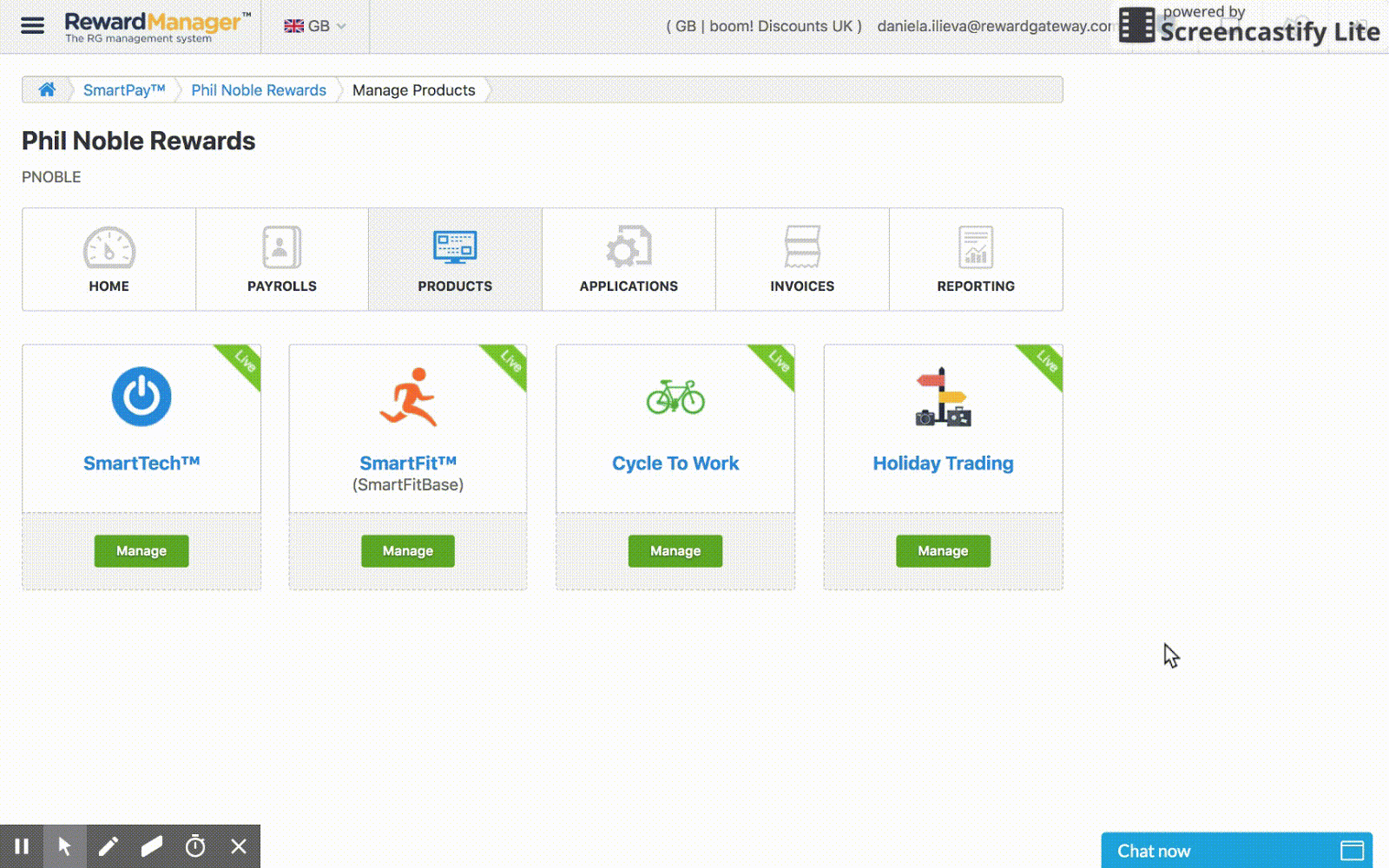The width and height of the screenshot is (1389, 868).
Task: Select the Screencastify eraser tool
Action: point(152,846)
